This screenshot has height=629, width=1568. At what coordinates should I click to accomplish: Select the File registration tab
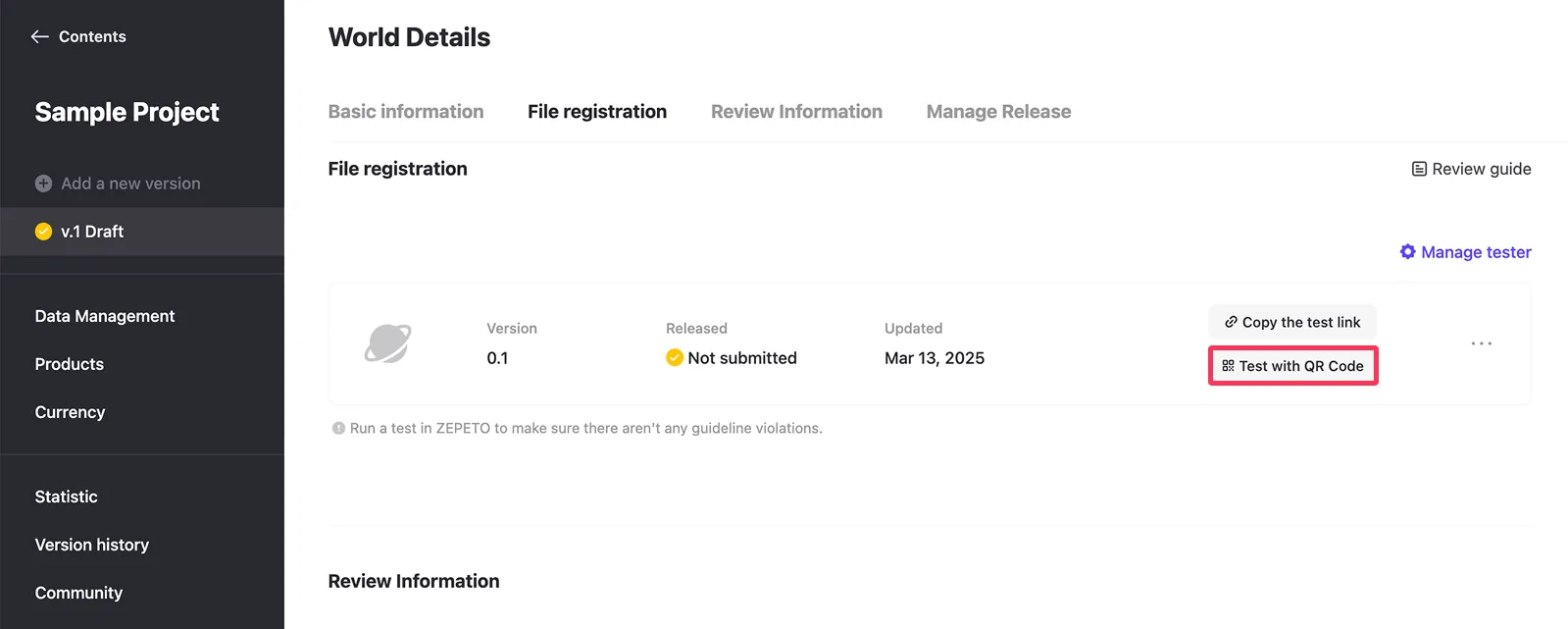click(x=597, y=112)
